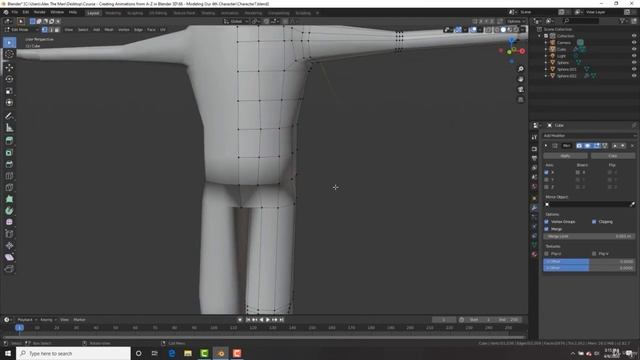Open the viewport Options dropdown
The height and width of the screenshot is (360, 640).
[516, 21]
